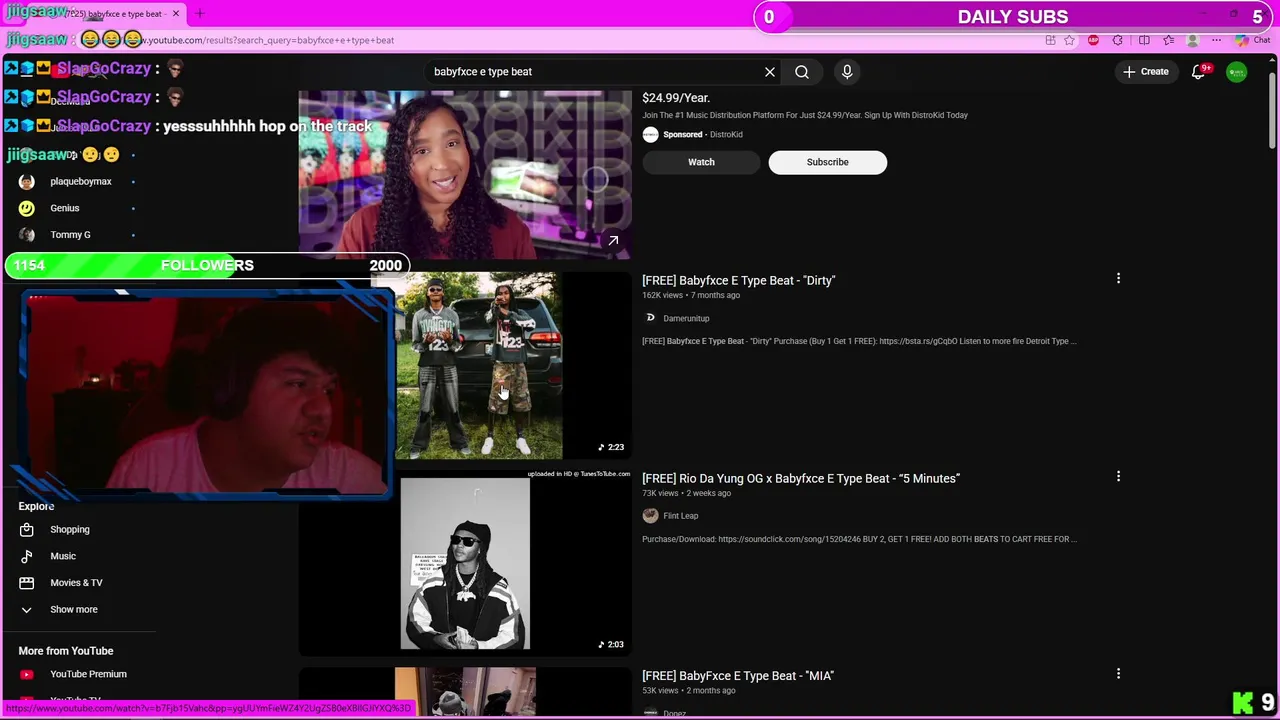Start voice search with the microphone icon

[847, 72]
